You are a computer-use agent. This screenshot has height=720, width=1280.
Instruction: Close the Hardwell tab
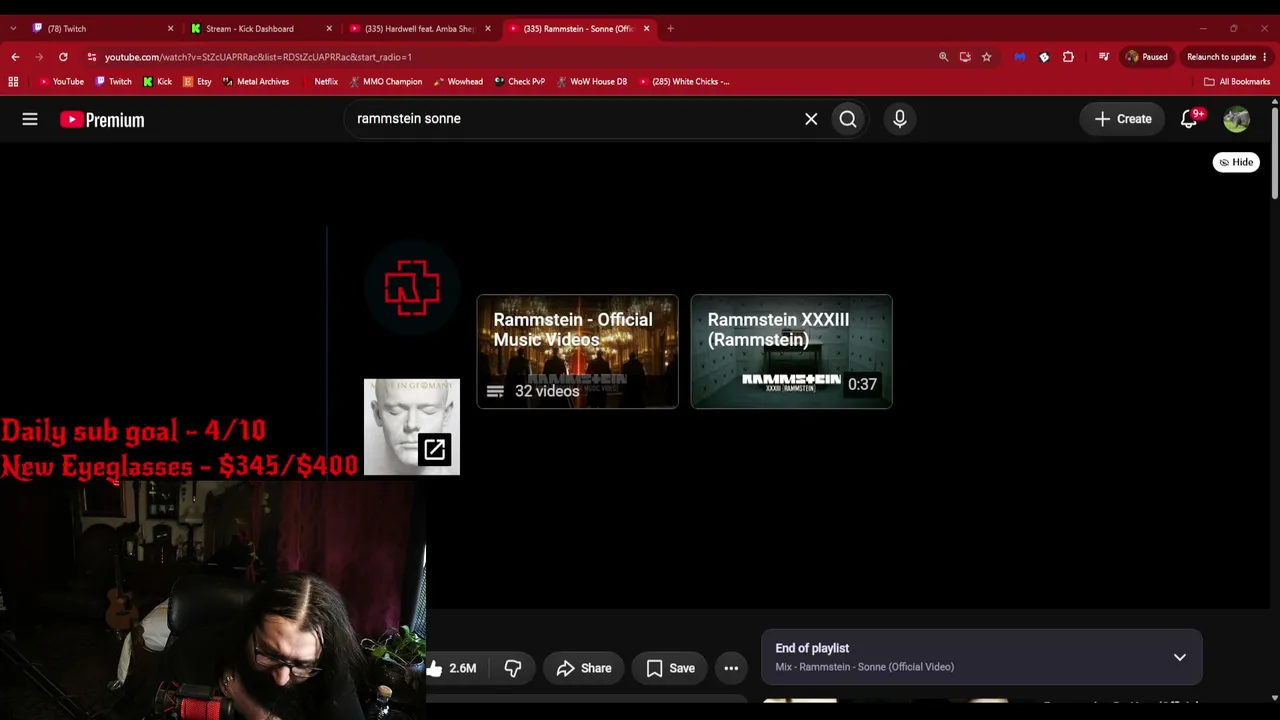pos(488,29)
